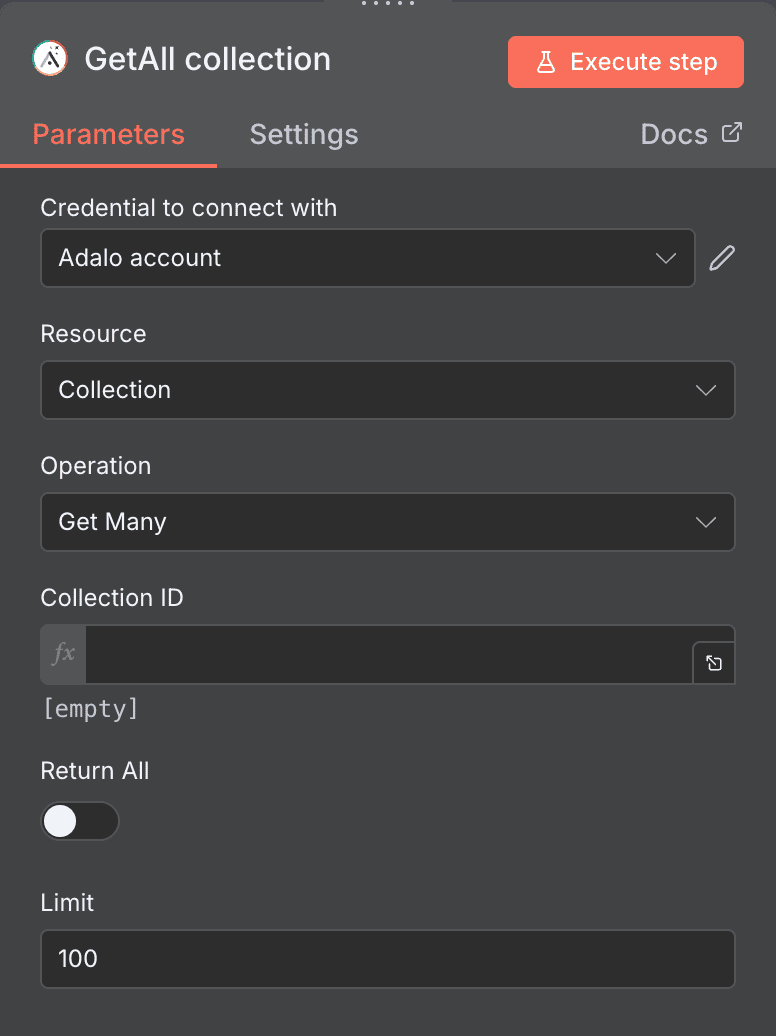Click the beaker icon on Execute step
The width and height of the screenshot is (776, 1036).
click(545, 61)
